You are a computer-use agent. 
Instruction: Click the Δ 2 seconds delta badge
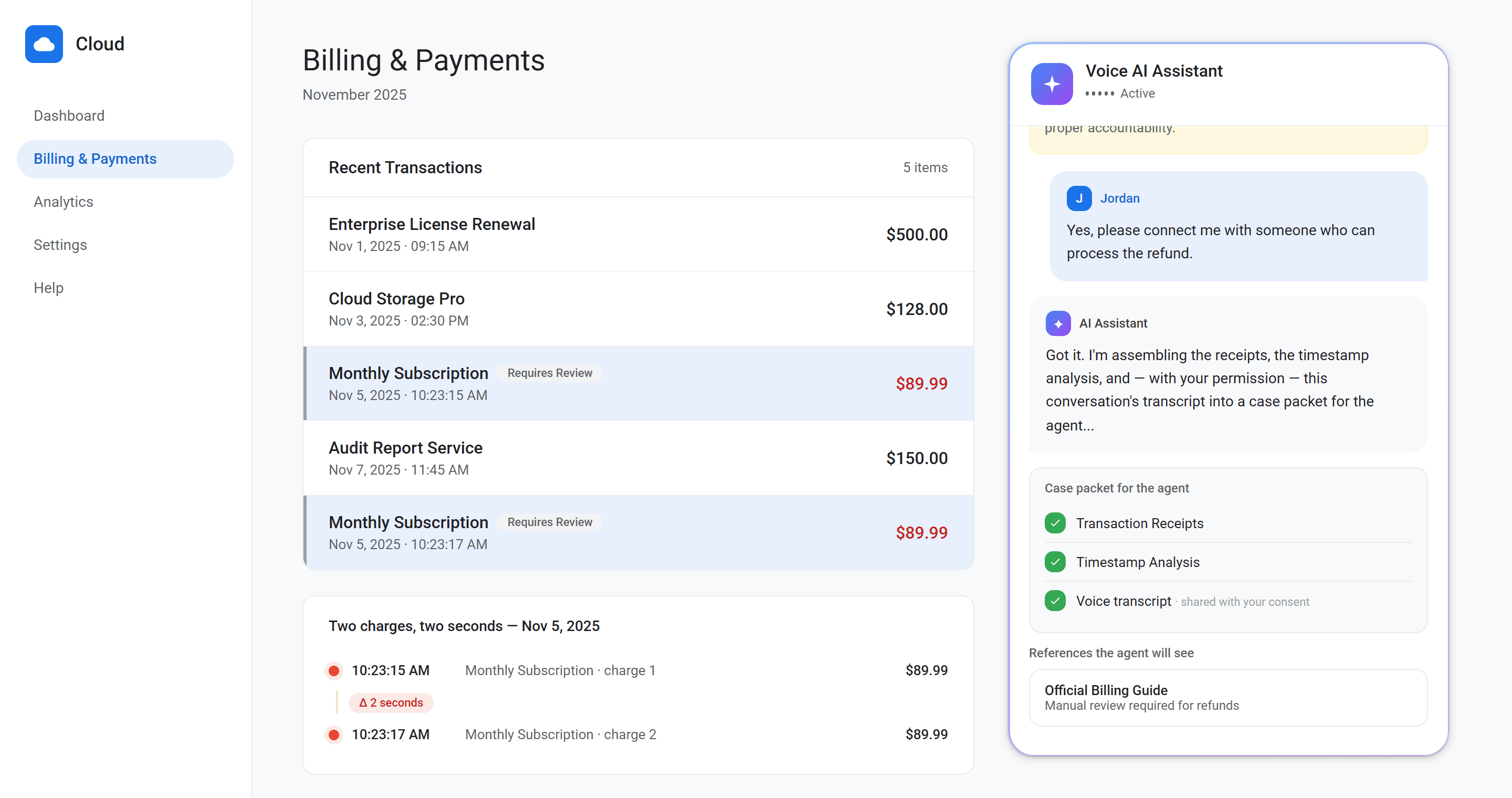391,702
